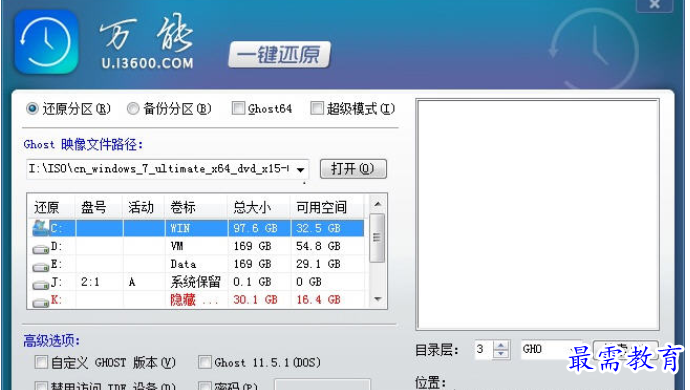690x390 pixels.
Task: Enable the Ghost64 checkbox
Action: [238, 108]
